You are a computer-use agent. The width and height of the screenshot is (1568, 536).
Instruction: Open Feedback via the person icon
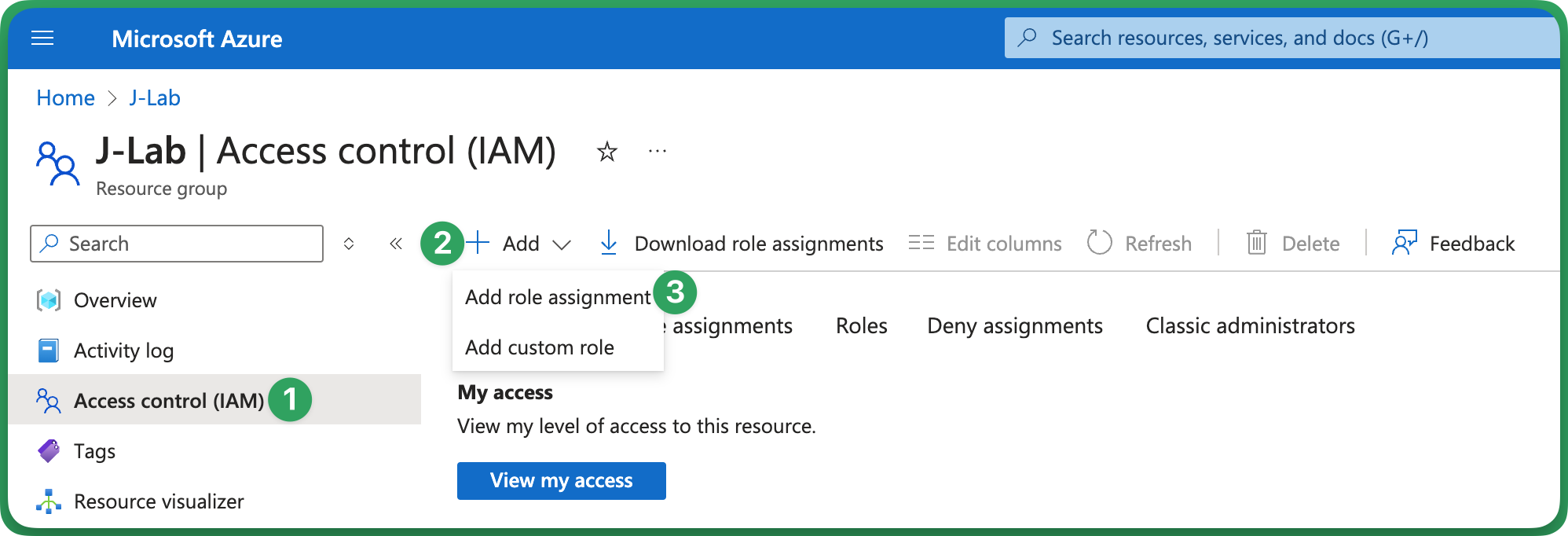click(1404, 244)
